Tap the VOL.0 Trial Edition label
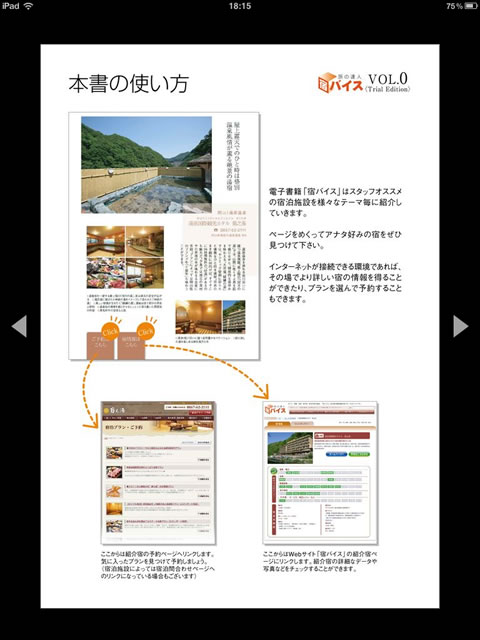This screenshot has height=640, width=480. click(x=388, y=83)
